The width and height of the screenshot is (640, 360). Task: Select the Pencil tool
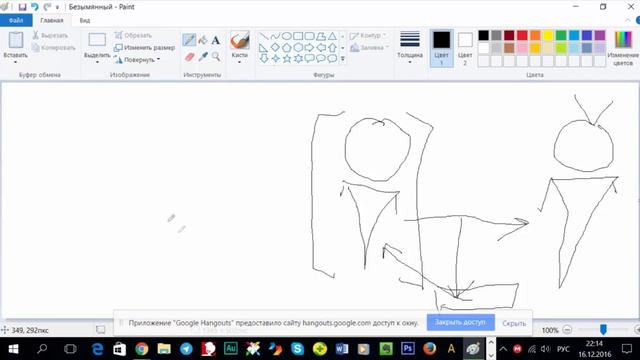click(x=189, y=40)
